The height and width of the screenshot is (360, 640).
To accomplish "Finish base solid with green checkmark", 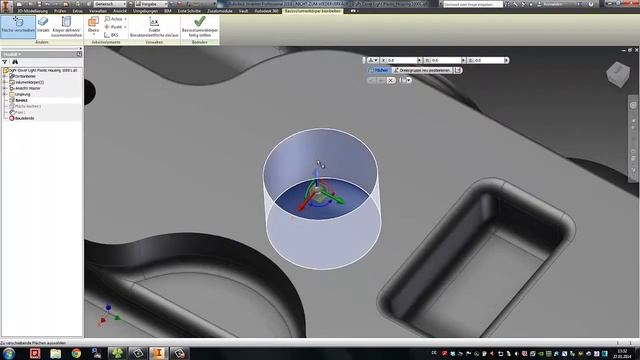I will click(200, 27).
